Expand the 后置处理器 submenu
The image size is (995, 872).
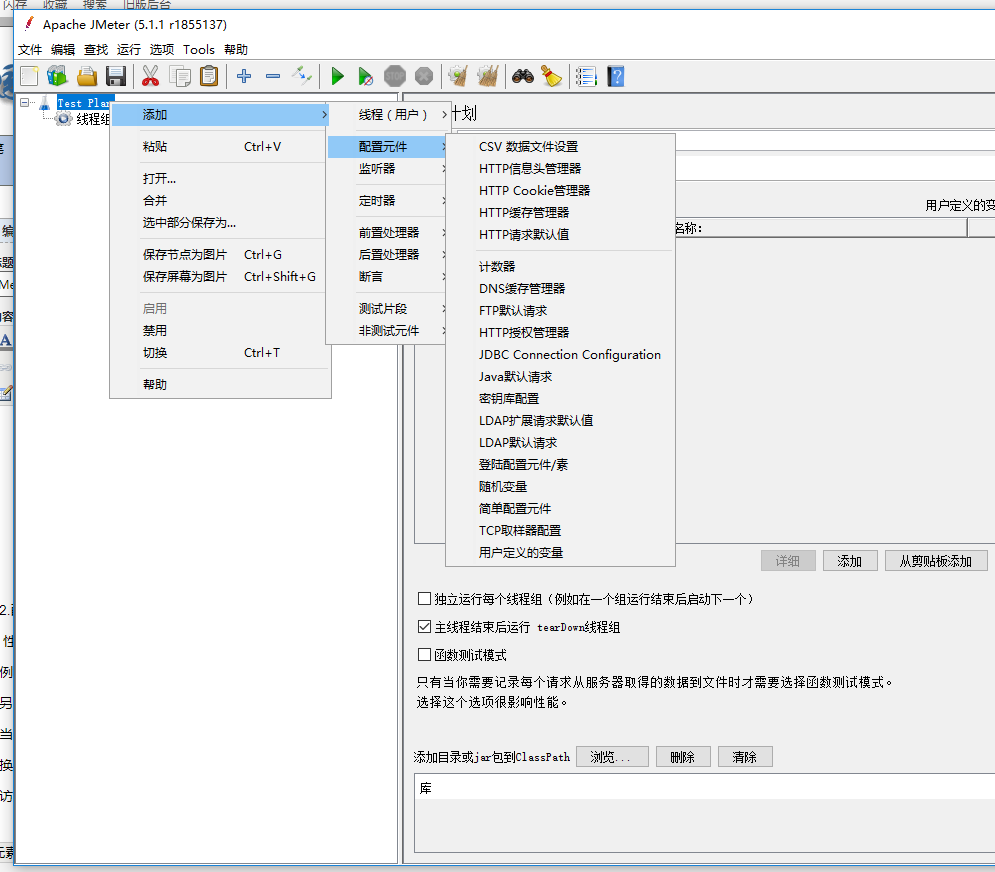click(x=387, y=254)
